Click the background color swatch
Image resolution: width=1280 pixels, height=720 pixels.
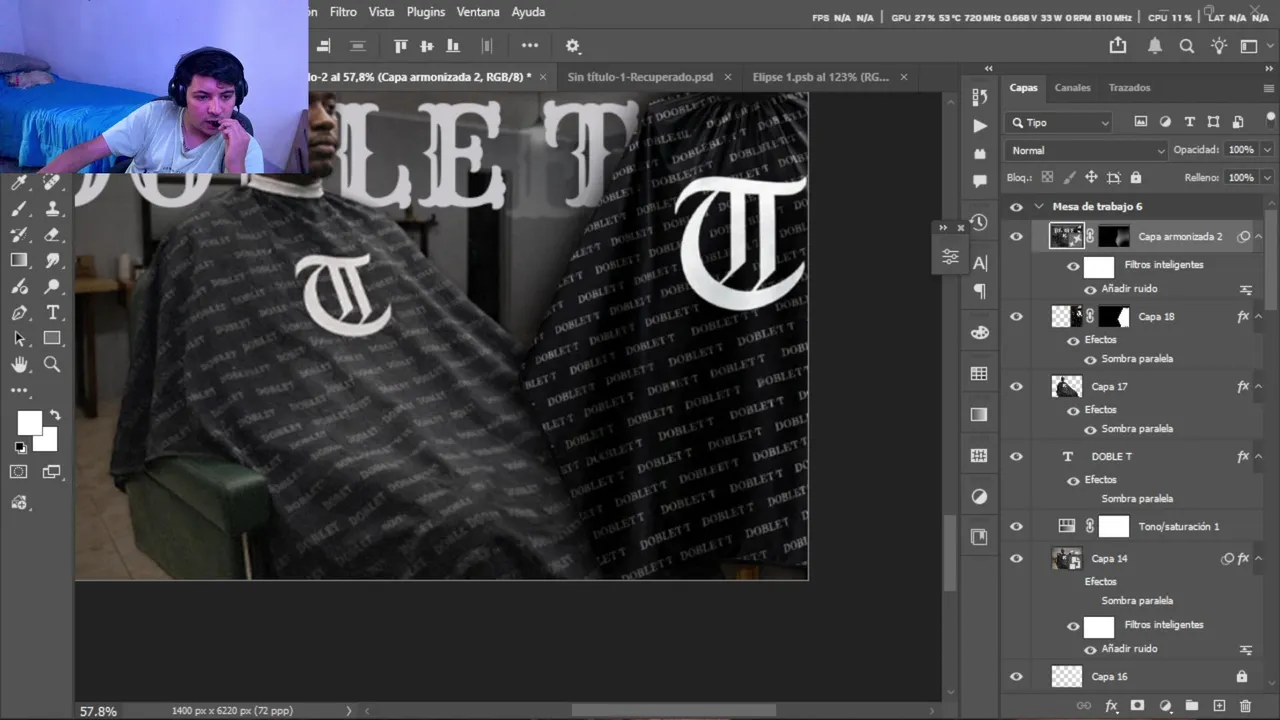coord(48,440)
